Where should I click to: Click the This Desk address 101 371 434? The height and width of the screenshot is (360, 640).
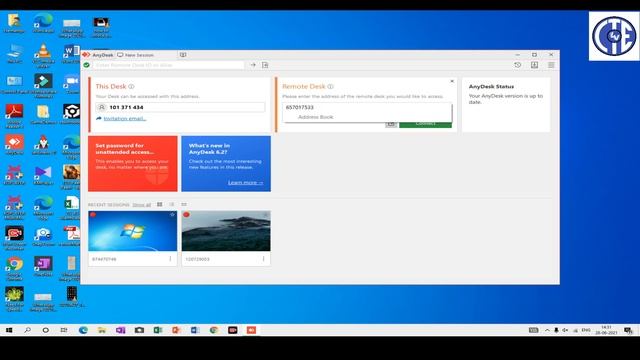click(x=180, y=107)
